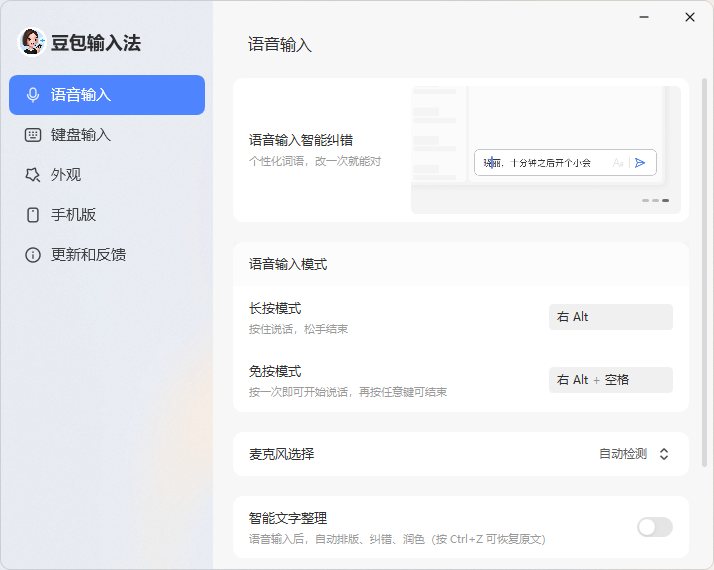Screen dimensions: 714x570
Task: Open the 语音输入 settings tab
Action: (107, 95)
